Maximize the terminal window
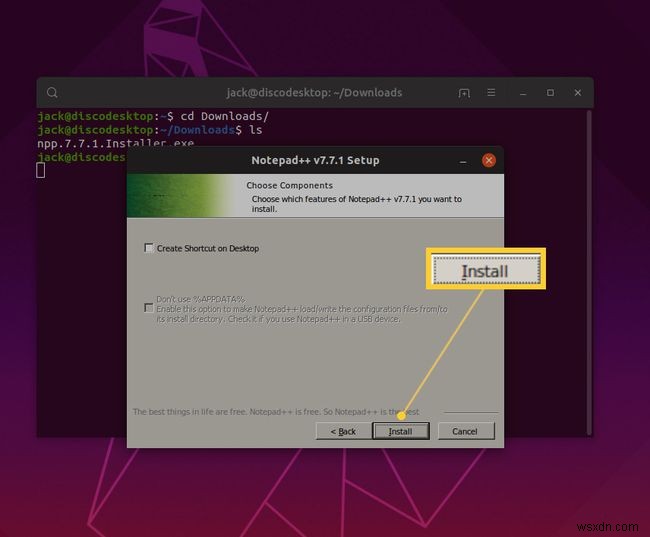This screenshot has width=650, height=537. pyautogui.click(x=550, y=92)
